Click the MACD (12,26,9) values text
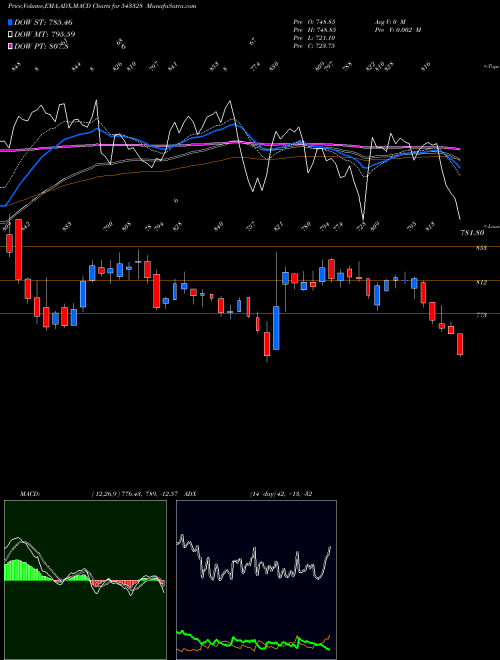The width and height of the screenshot is (500, 660). pyautogui.click(x=135, y=494)
